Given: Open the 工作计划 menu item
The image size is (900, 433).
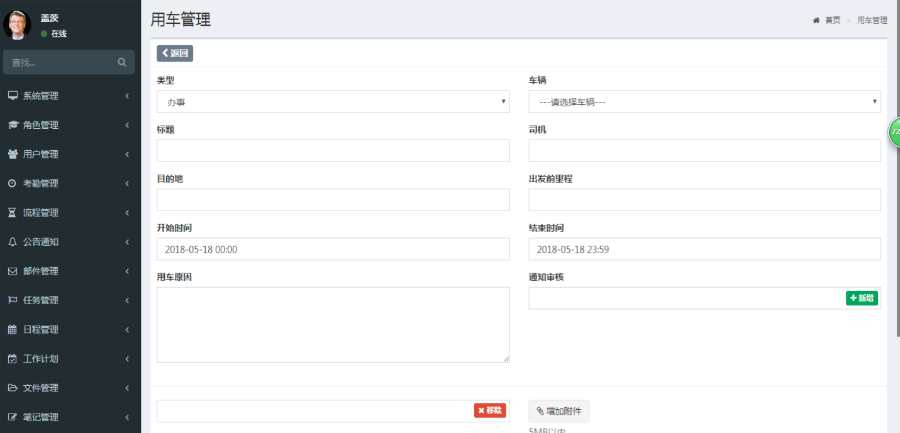Looking at the screenshot, I should click(70, 358).
